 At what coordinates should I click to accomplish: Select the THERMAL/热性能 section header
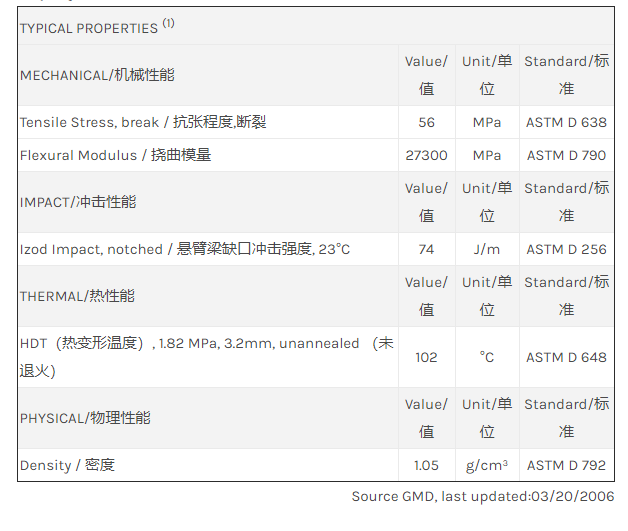coord(77,296)
